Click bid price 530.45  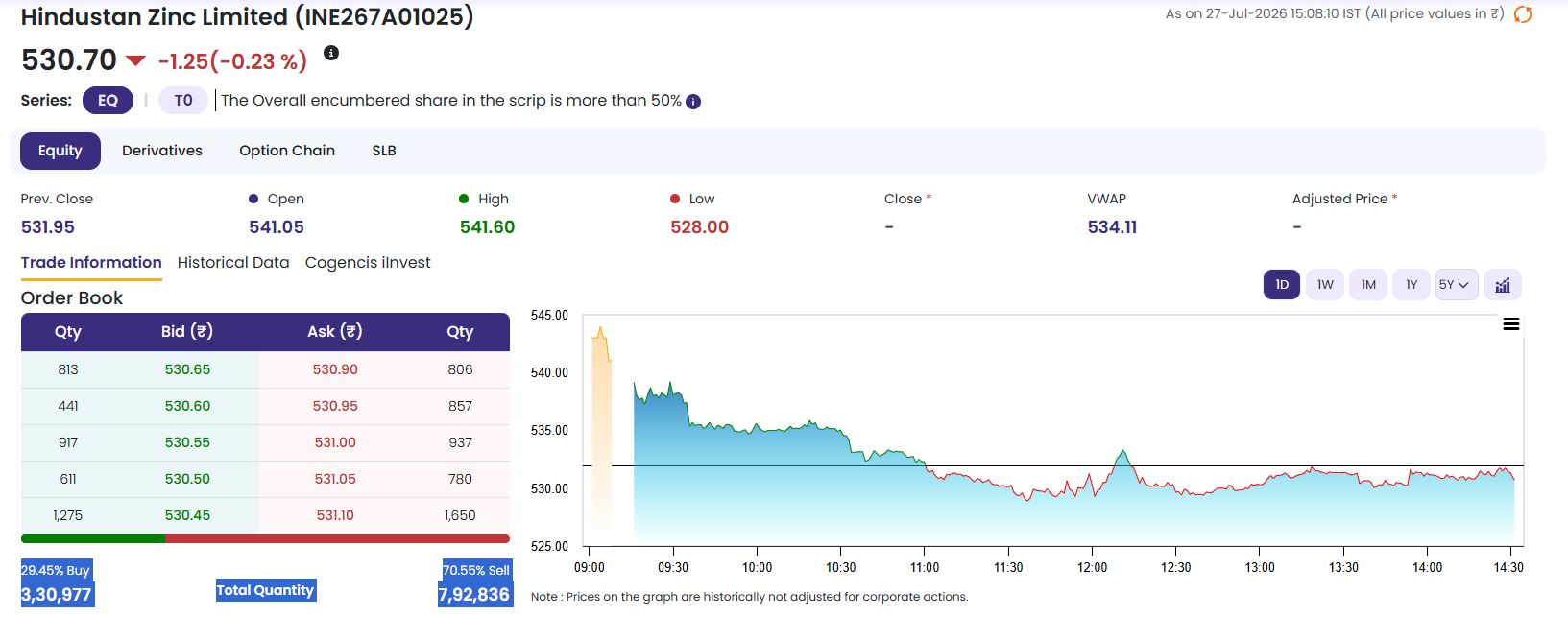click(187, 515)
